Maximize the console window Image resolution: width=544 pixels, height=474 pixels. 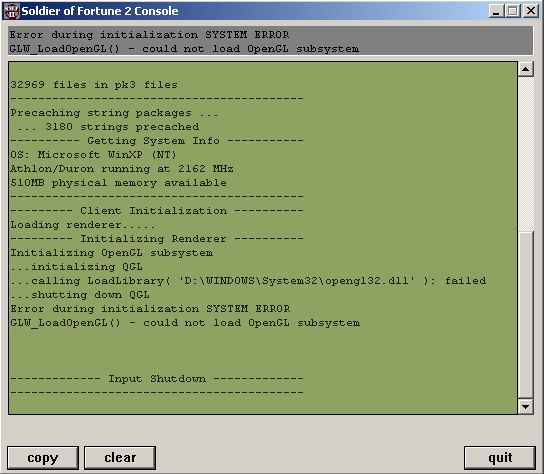pyautogui.click(x=512, y=11)
